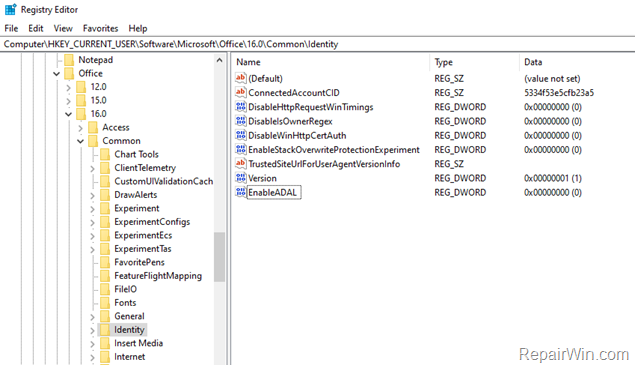Open the Edit menu
Image resolution: width=635 pixels, height=365 pixels.
pos(36,28)
